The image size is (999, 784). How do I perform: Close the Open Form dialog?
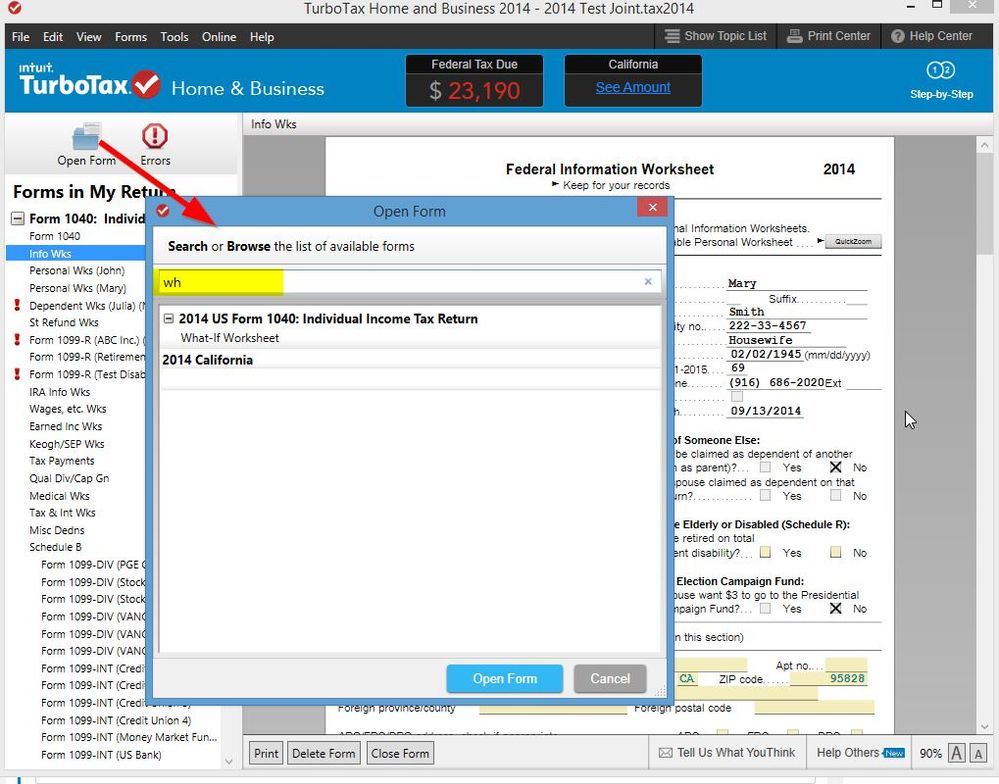click(652, 208)
